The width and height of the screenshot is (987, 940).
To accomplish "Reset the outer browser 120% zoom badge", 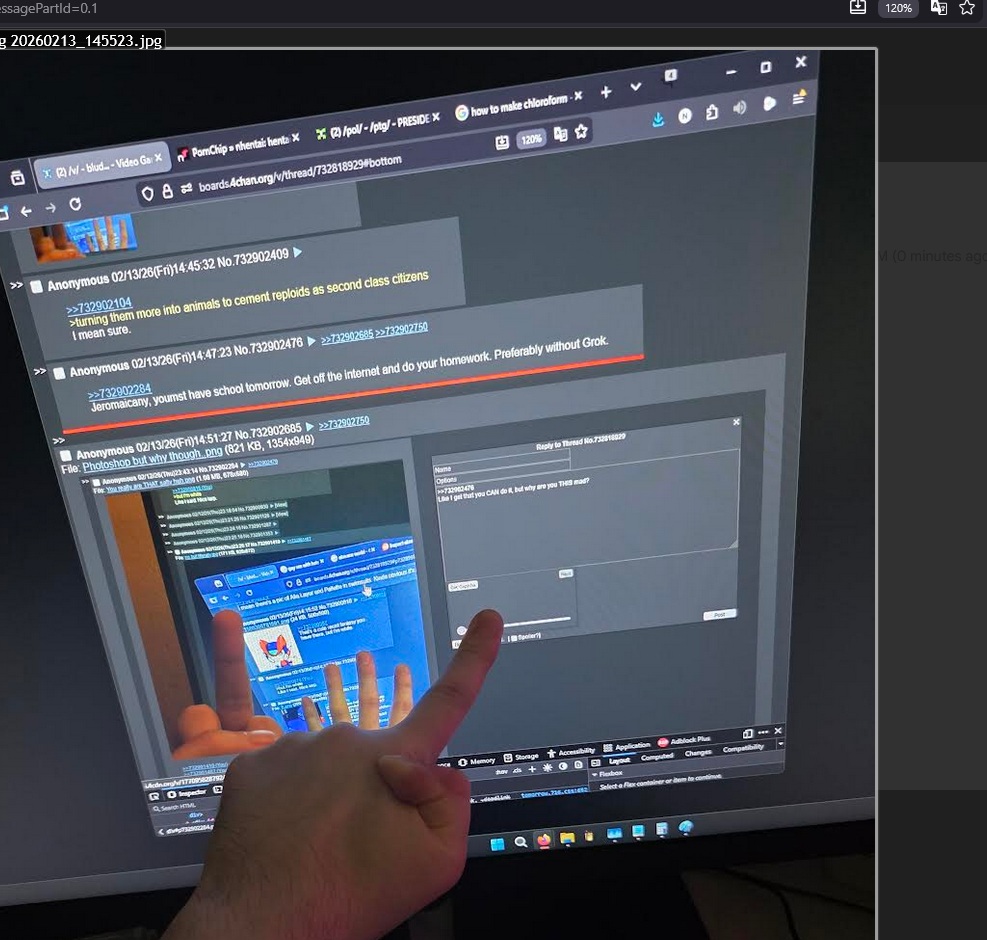I will (x=898, y=8).
